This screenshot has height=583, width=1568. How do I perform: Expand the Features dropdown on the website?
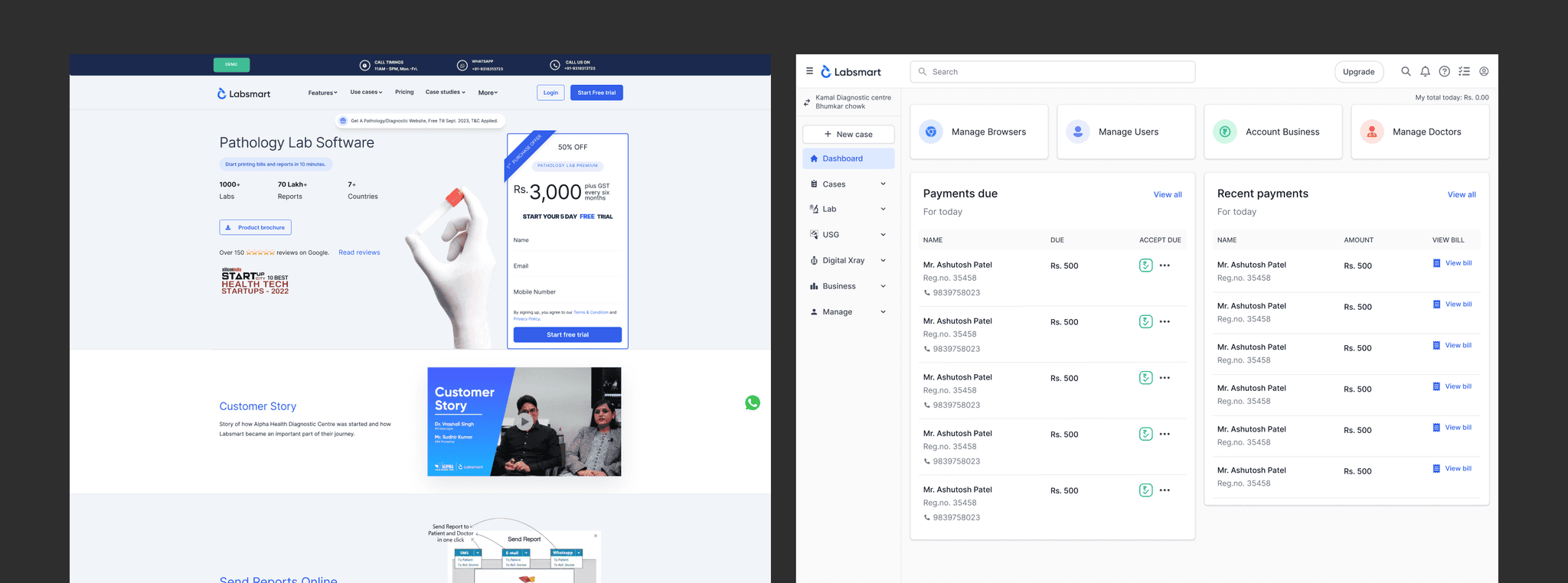coord(322,93)
